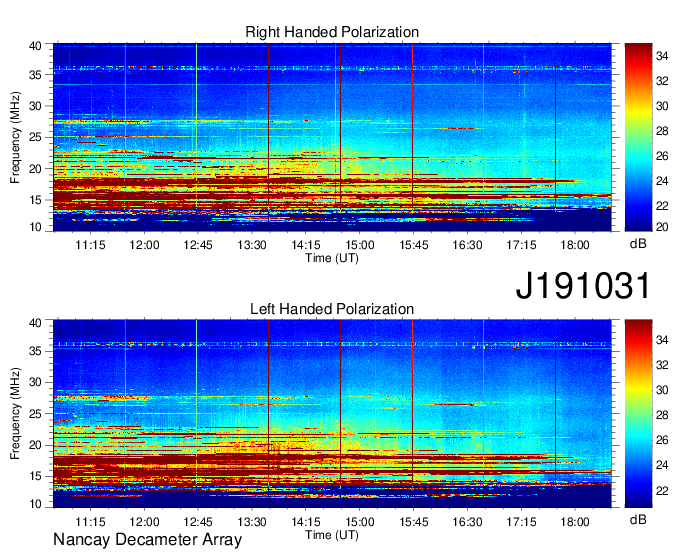Viewport: 680px width, 552px height.
Task: Click the Right Handed Polarization title
Action: [x=332, y=32]
